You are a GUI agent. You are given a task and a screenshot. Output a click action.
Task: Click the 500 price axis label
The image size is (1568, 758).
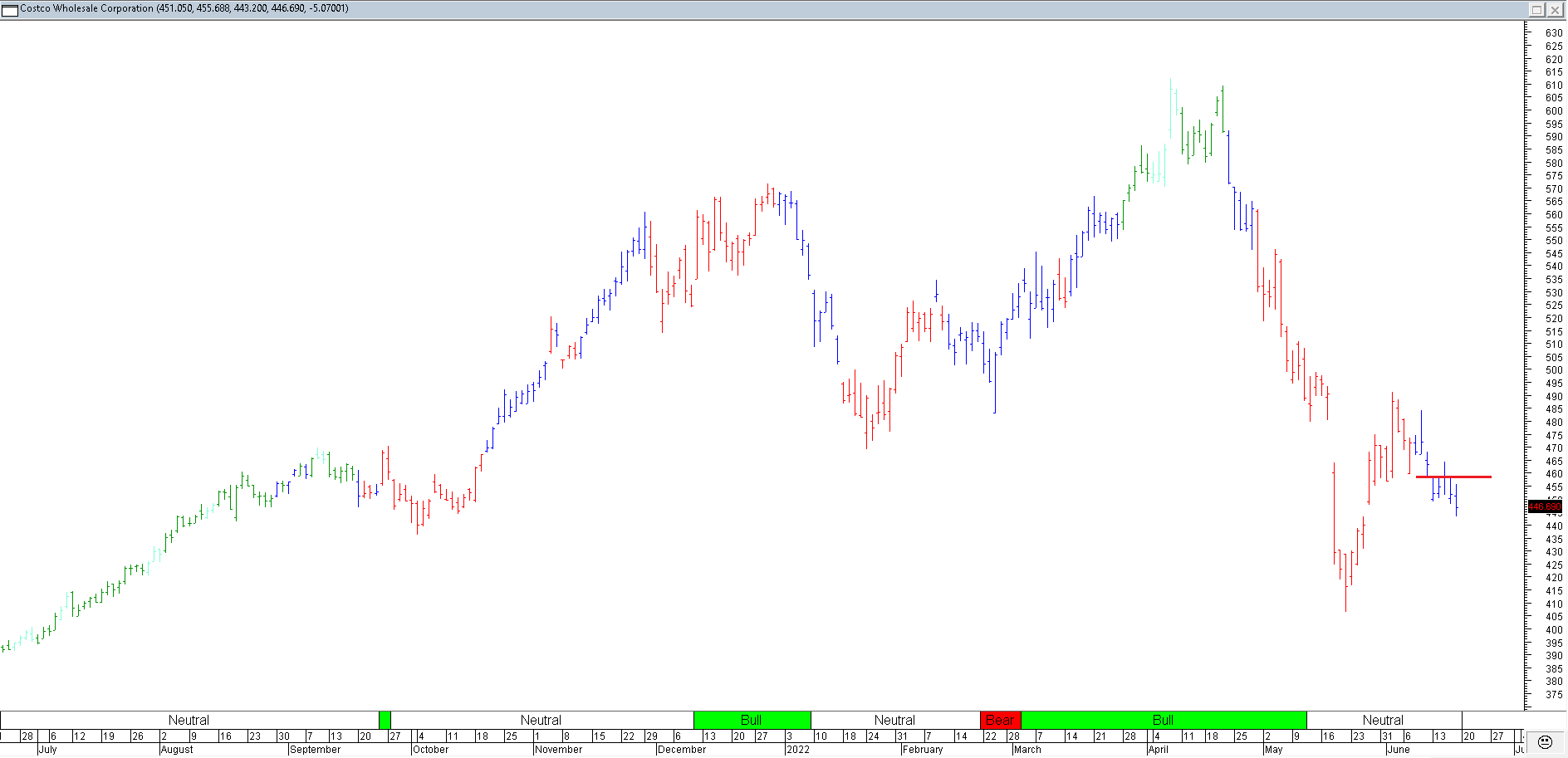1554,370
